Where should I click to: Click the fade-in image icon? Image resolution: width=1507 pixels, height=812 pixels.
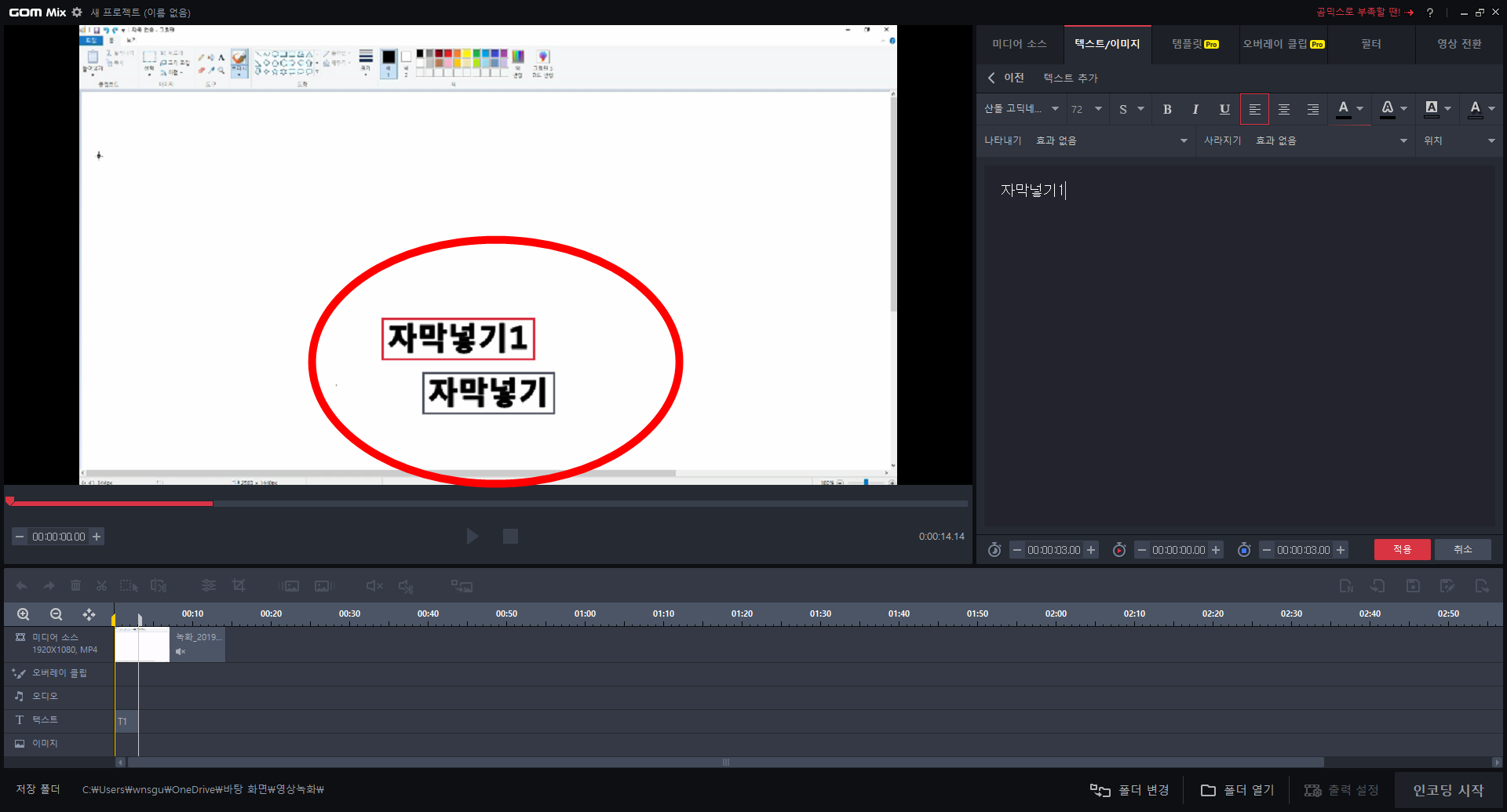click(x=290, y=586)
